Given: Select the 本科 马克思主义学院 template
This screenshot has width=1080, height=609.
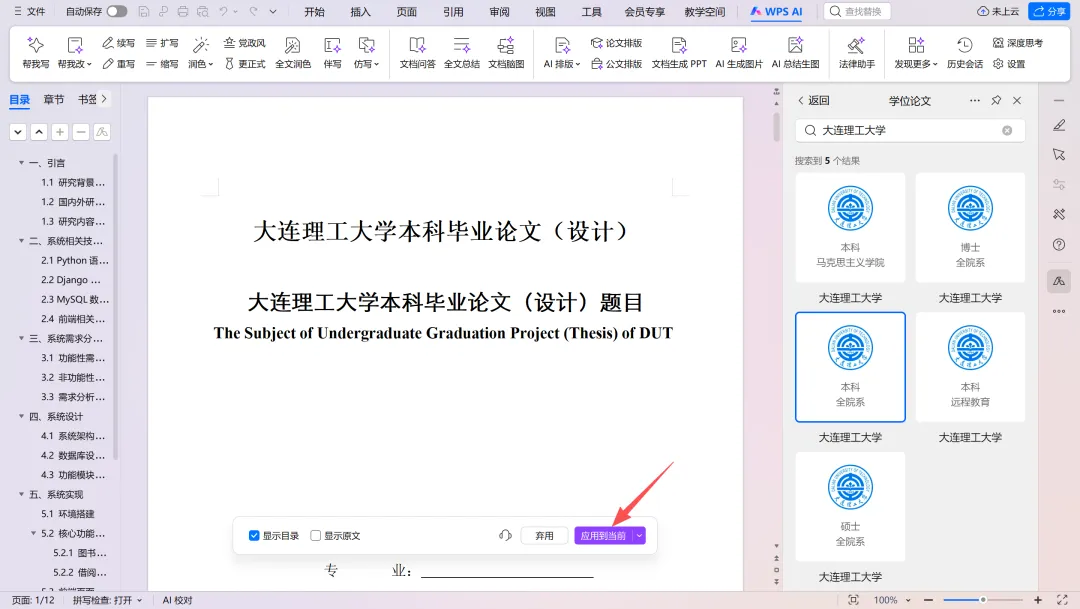Looking at the screenshot, I should click(x=850, y=227).
